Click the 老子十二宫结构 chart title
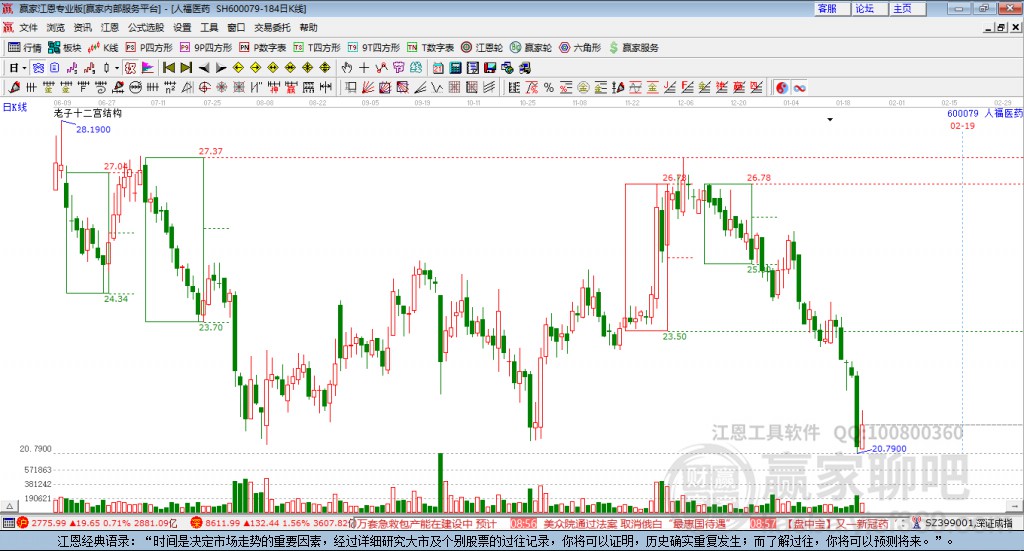Image resolution: width=1024 pixels, height=551 pixels. pos(88,113)
